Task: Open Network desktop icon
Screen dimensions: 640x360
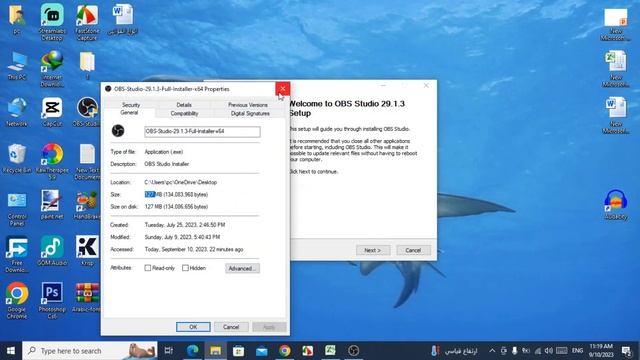Action: 17,112
